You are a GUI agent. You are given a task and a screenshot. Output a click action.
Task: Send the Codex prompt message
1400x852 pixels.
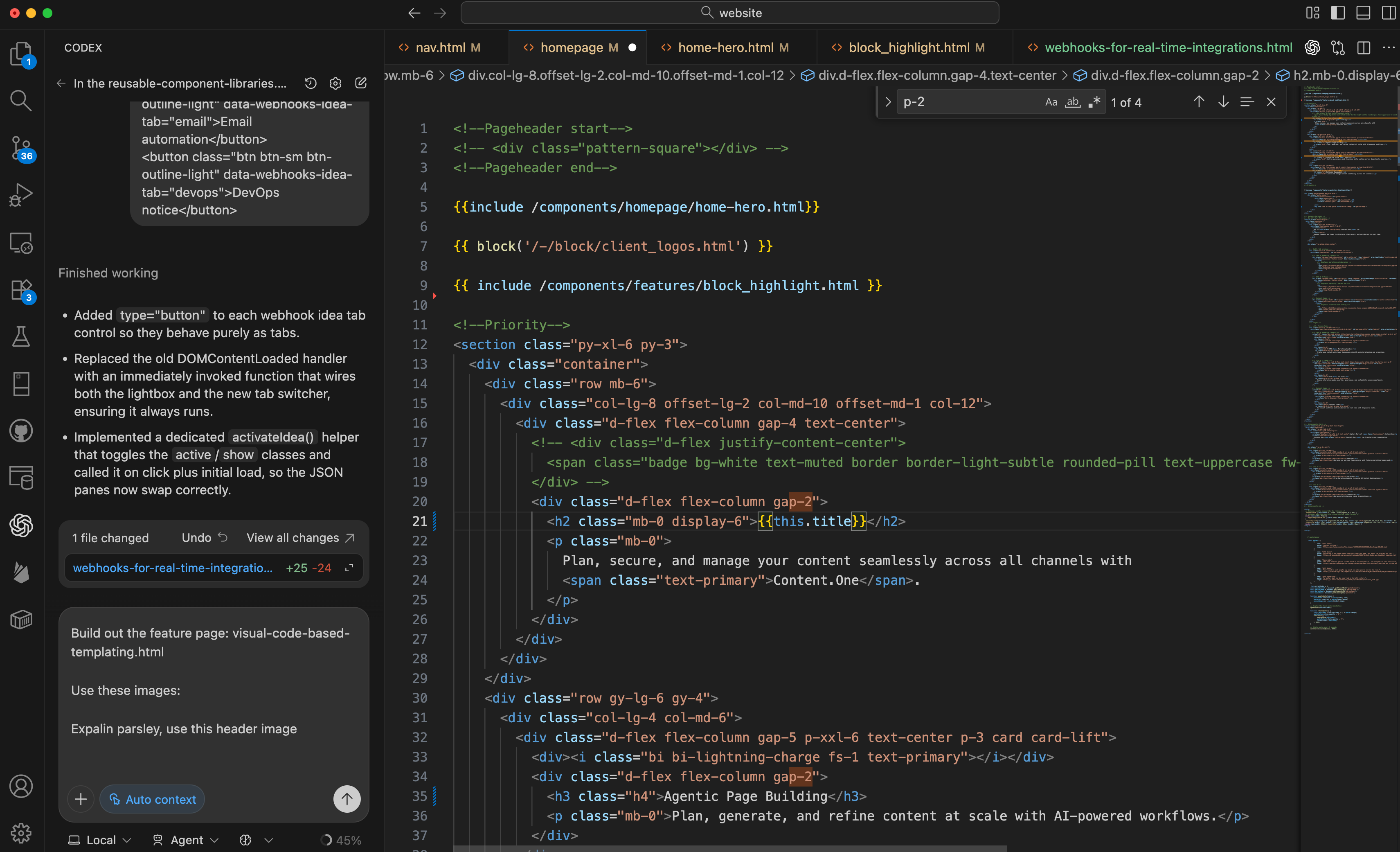347,799
